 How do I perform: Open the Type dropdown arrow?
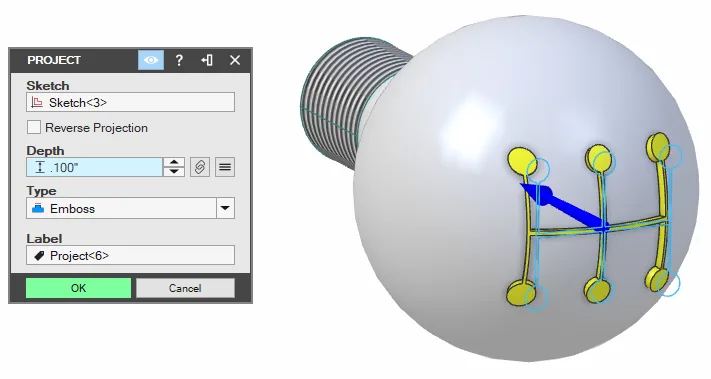pos(225,209)
